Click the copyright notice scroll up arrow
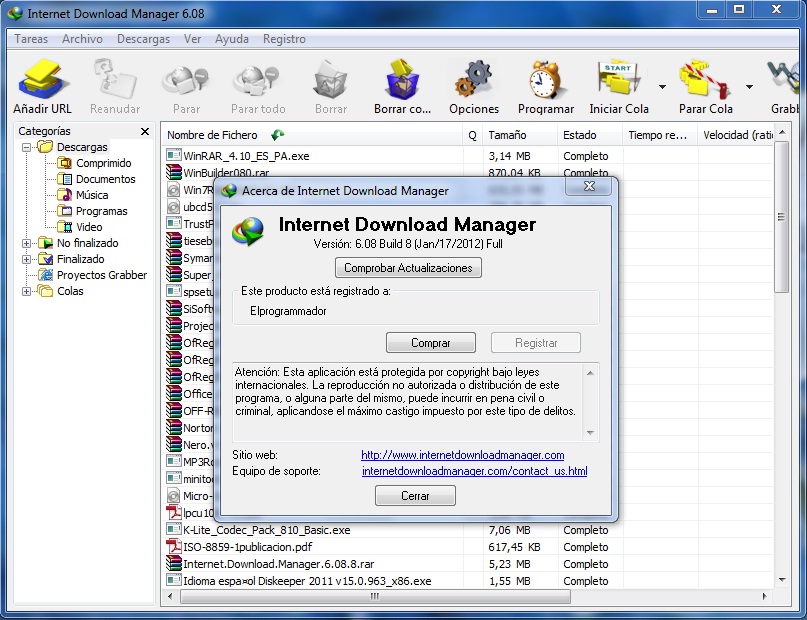The image size is (807, 620). point(590,373)
